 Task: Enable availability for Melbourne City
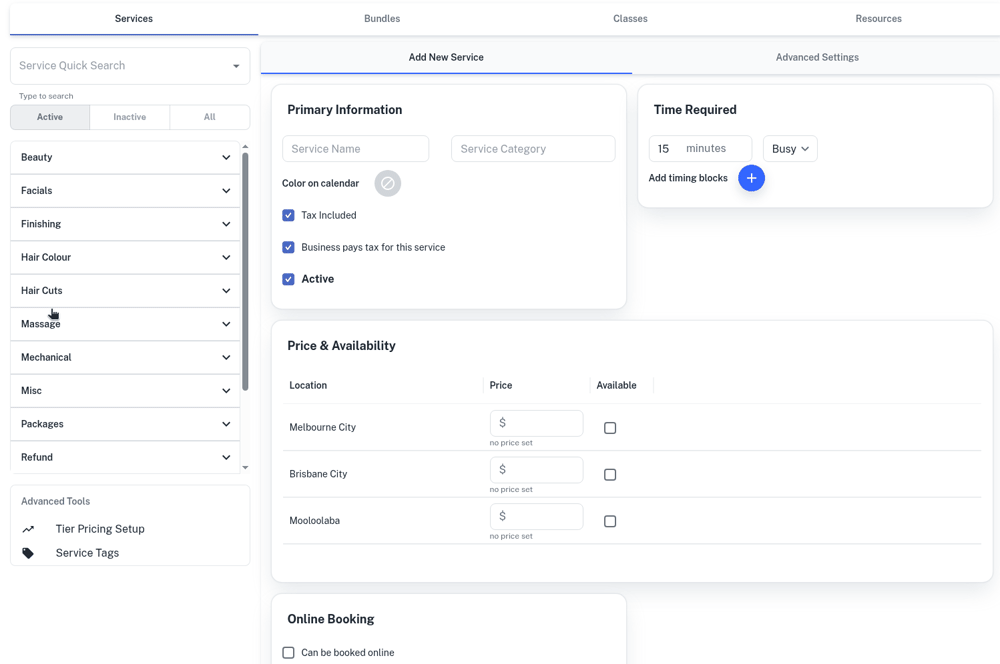610,428
